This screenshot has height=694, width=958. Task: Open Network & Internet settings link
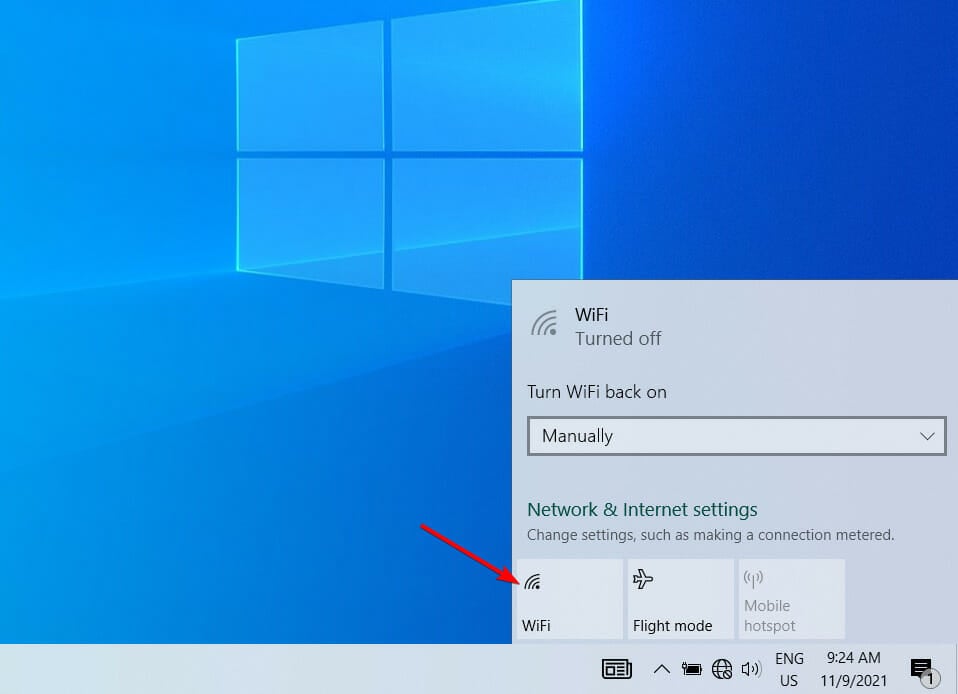pyautogui.click(x=642, y=510)
